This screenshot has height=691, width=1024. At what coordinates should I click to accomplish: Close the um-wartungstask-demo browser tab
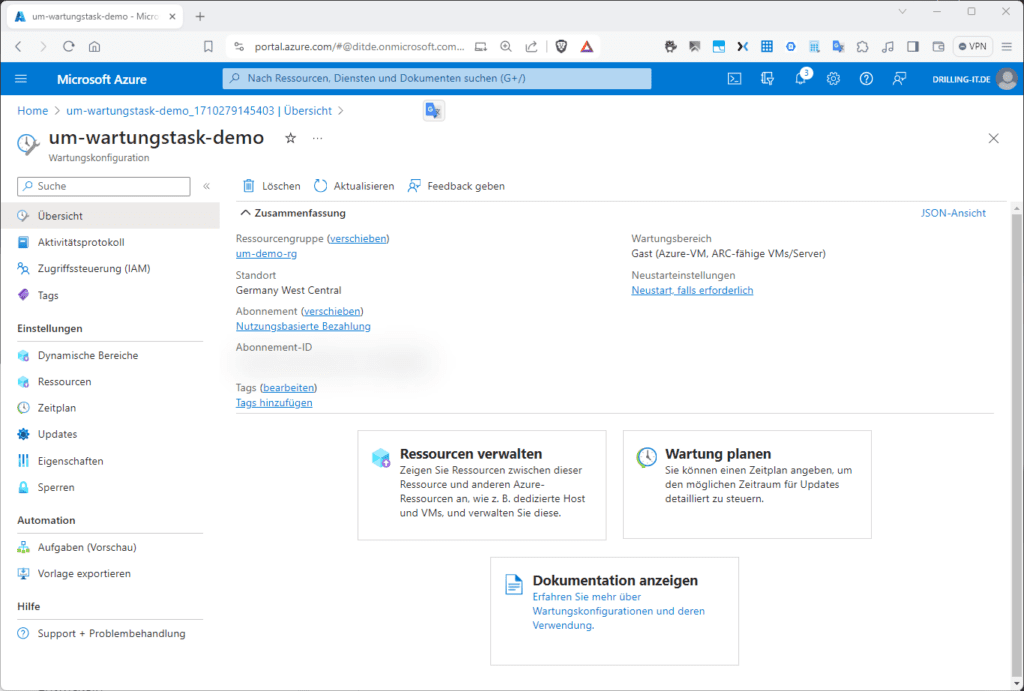pos(172,16)
